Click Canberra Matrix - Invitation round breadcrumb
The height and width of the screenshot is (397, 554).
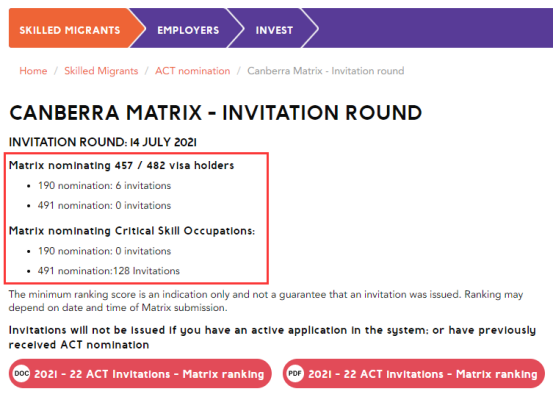[325, 71]
